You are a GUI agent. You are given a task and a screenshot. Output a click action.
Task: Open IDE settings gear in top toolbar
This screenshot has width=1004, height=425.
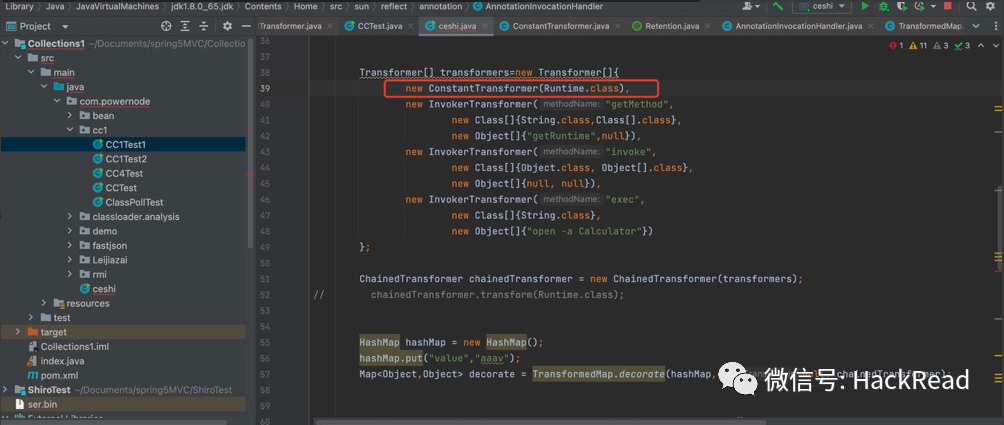(x=991, y=6)
